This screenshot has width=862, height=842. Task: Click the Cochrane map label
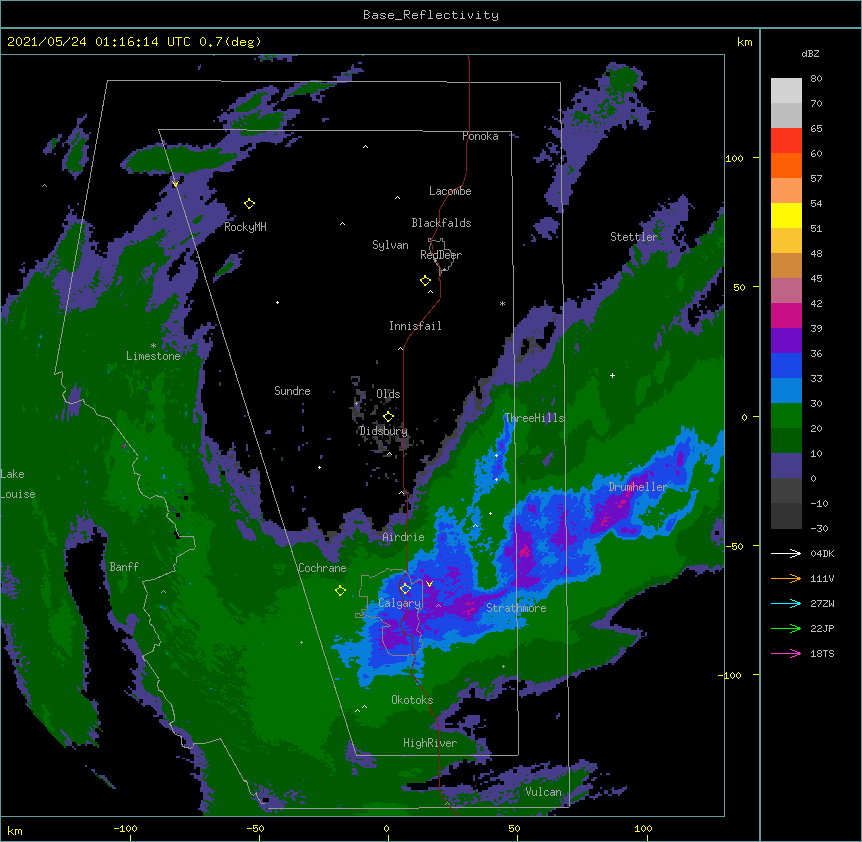(x=322, y=568)
